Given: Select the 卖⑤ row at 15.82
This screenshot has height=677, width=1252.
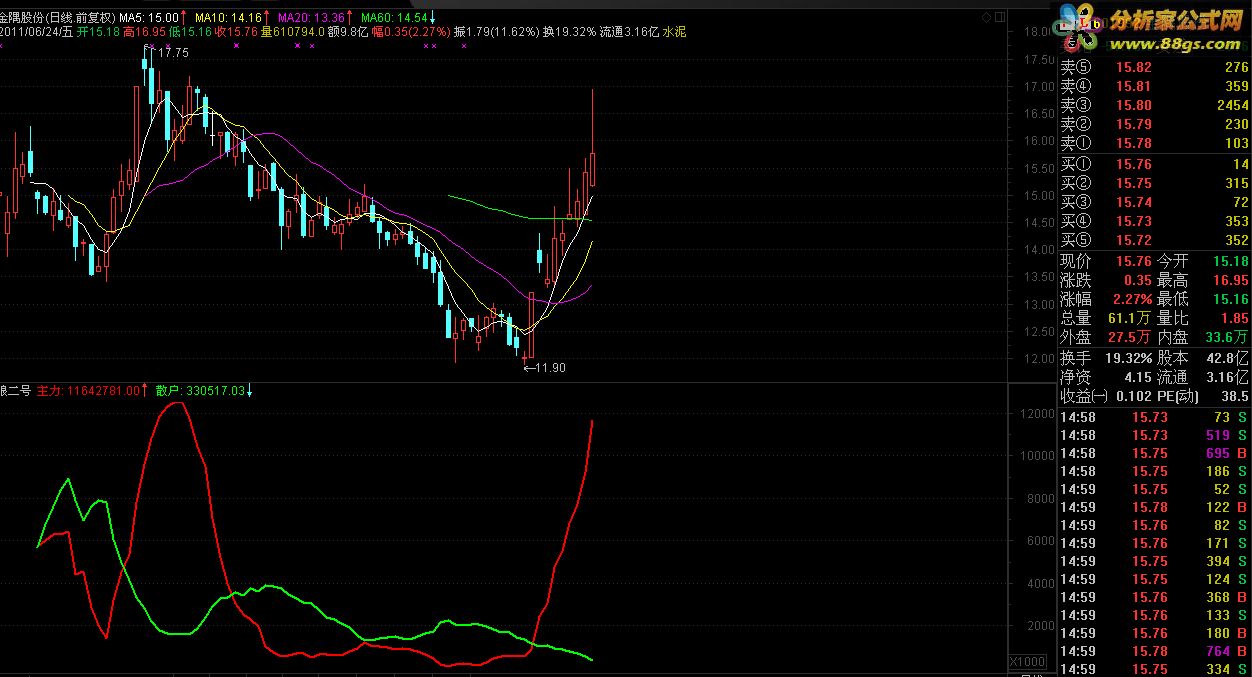Looking at the screenshot, I should point(1155,67).
